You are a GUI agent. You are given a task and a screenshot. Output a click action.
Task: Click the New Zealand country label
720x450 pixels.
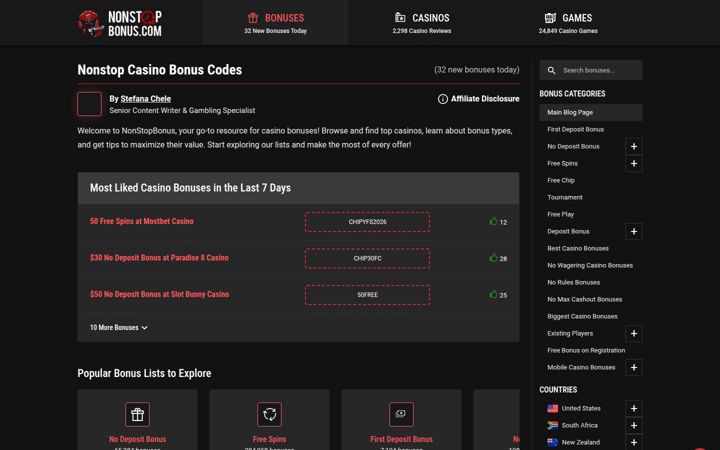[x=580, y=442]
